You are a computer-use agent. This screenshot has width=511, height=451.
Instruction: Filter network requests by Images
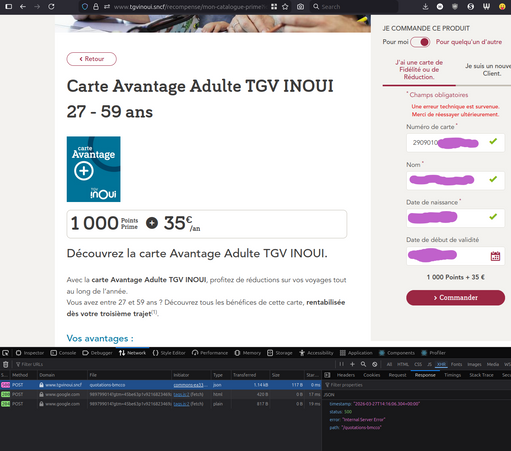point(474,364)
